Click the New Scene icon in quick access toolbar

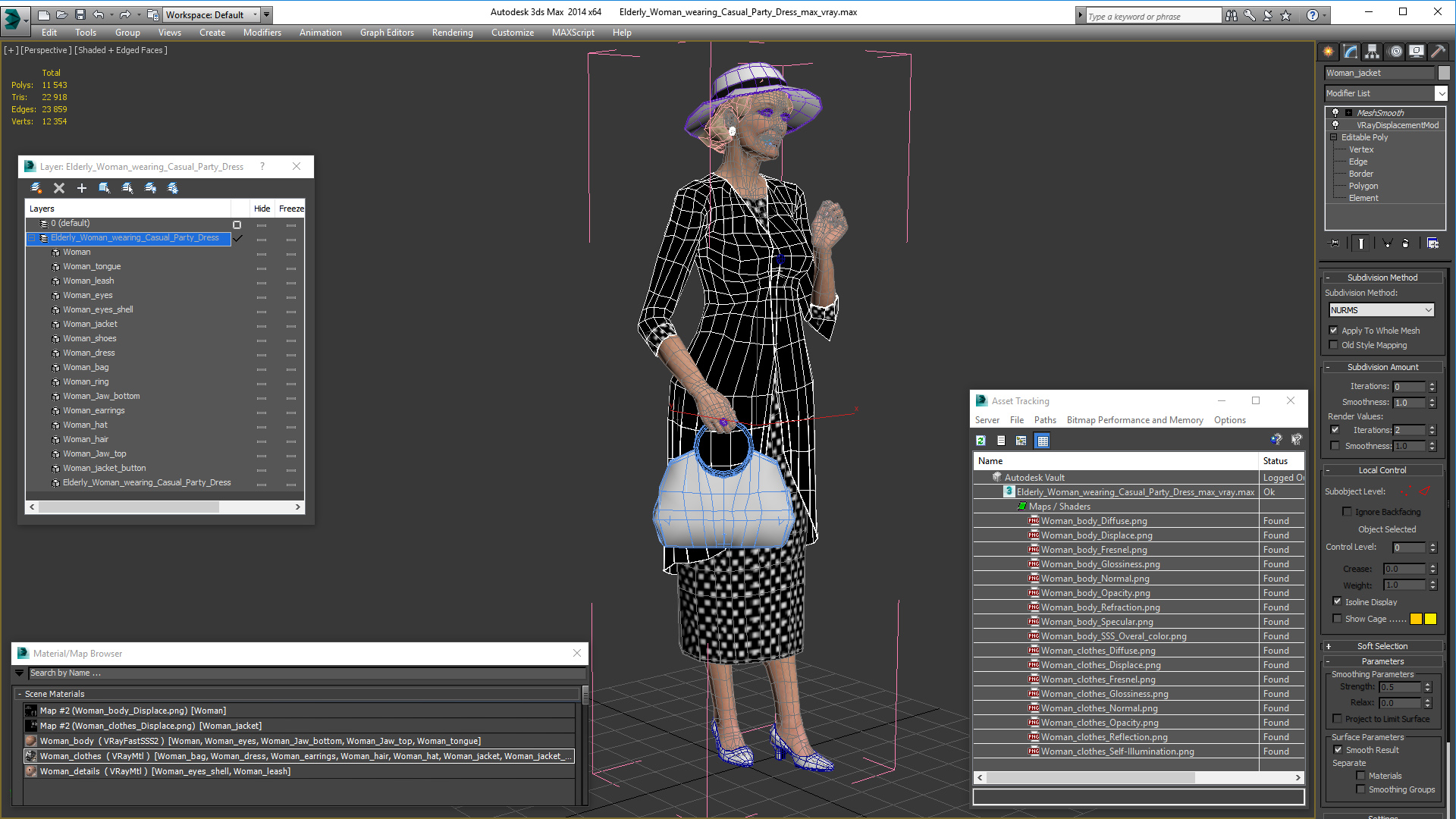point(43,14)
